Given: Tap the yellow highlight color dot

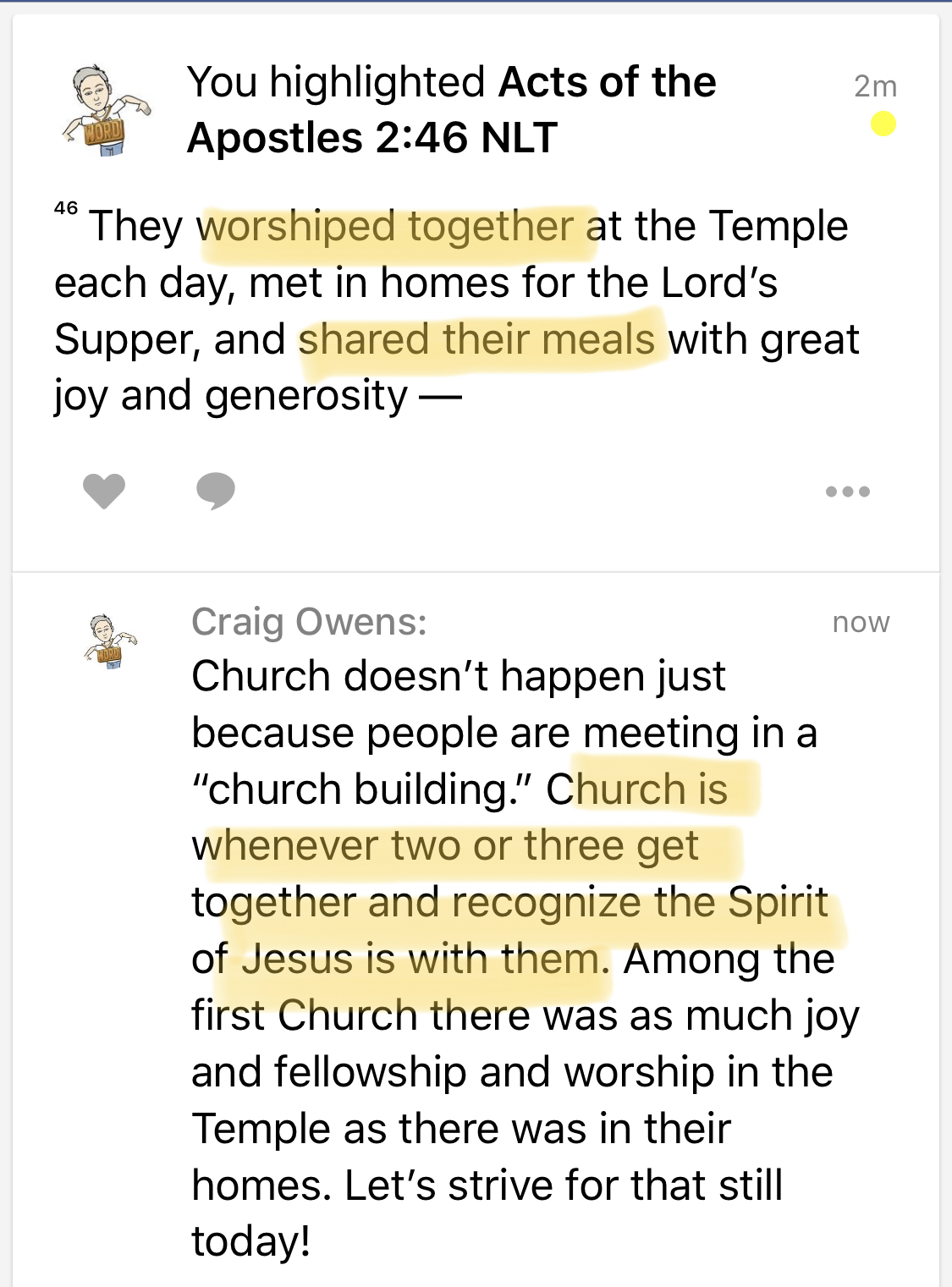Looking at the screenshot, I should [x=883, y=124].
